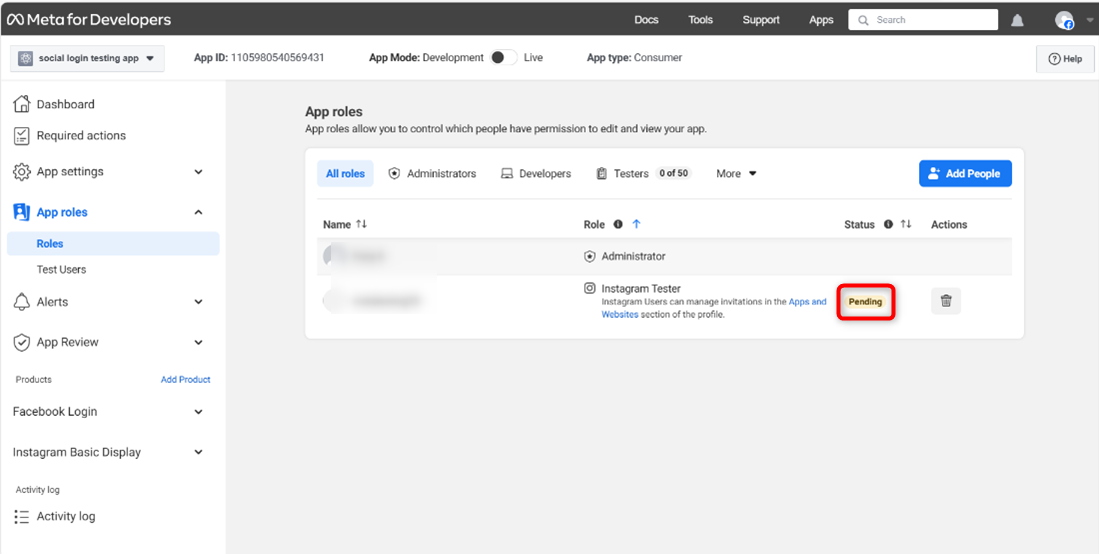Click the App settings gear icon
1099x554 pixels.
coord(22,172)
